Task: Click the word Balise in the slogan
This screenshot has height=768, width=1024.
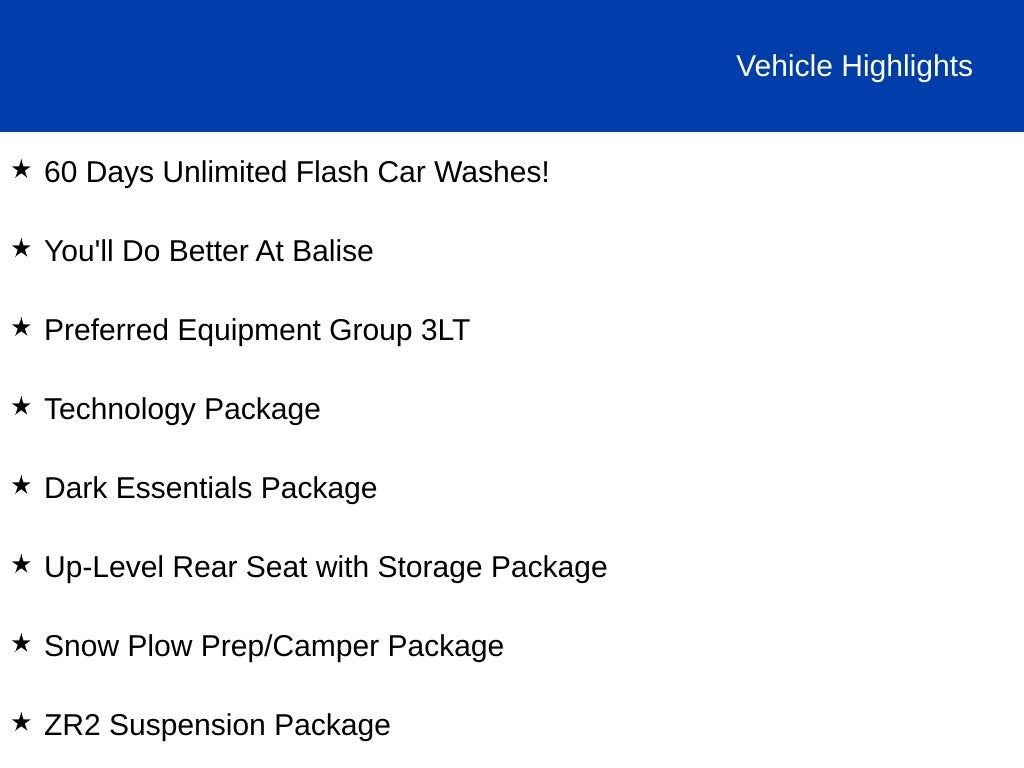Action: click(x=332, y=251)
